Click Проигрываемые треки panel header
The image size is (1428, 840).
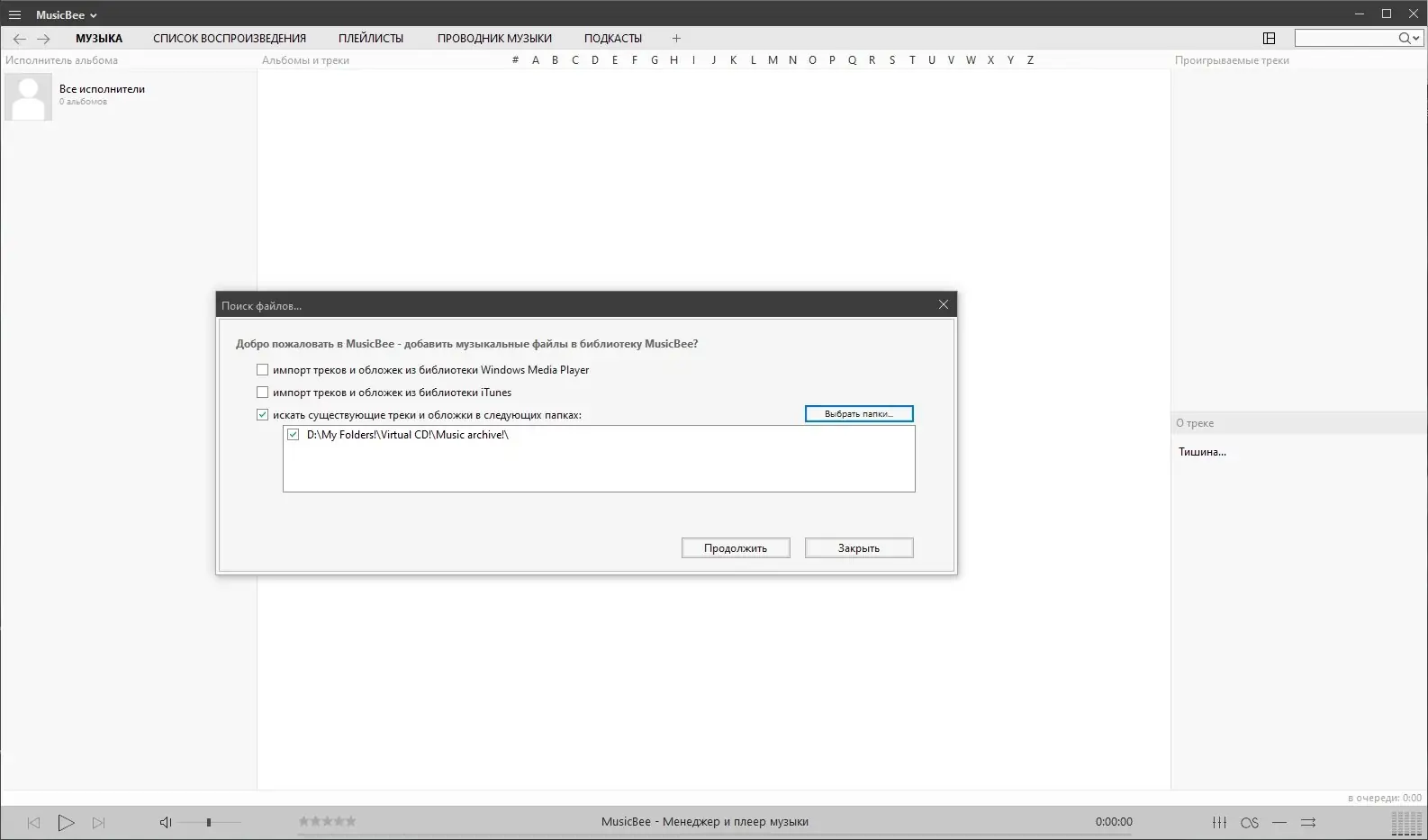[x=1232, y=60]
